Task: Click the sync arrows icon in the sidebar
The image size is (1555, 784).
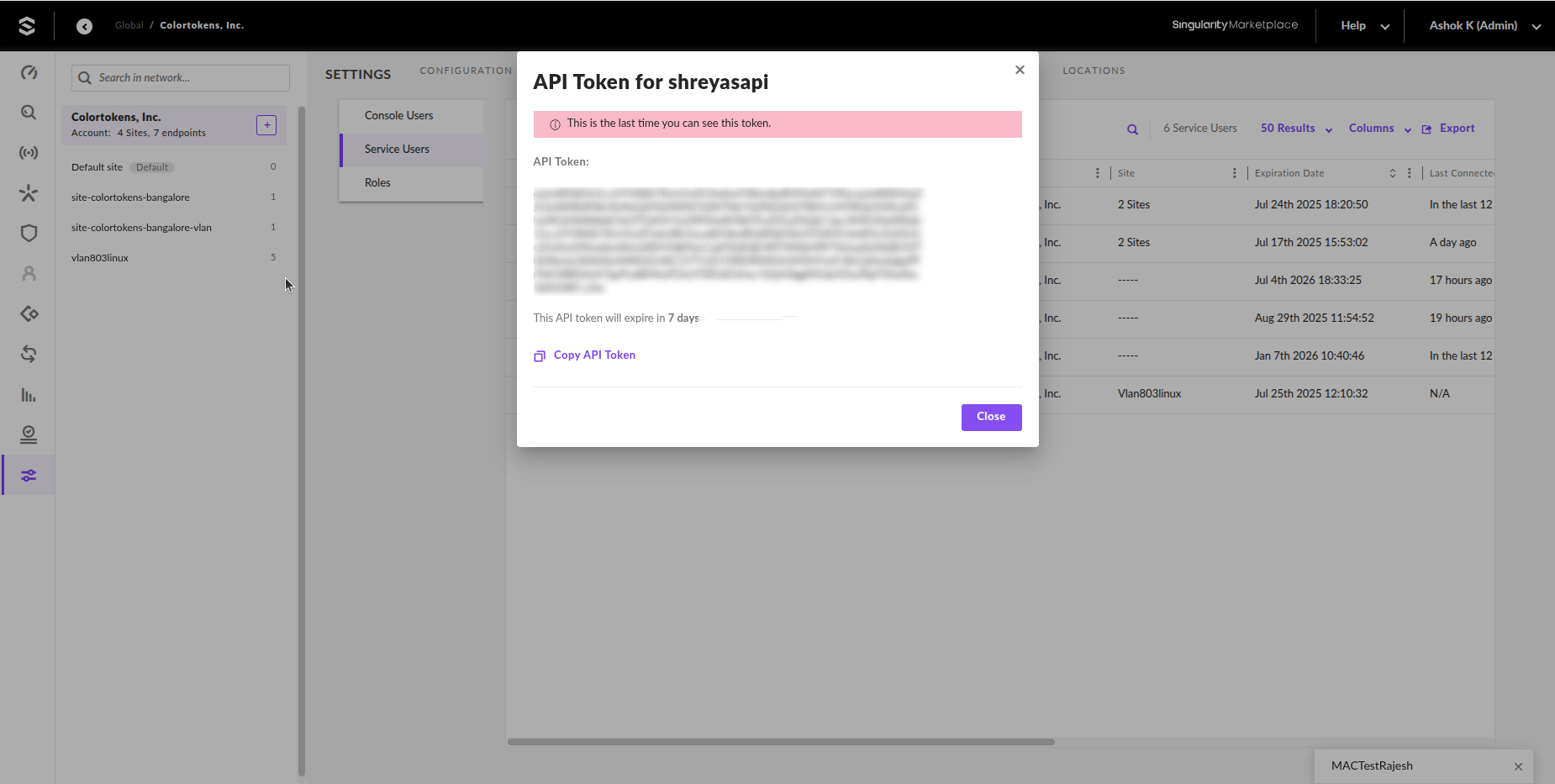Action: coord(28,354)
